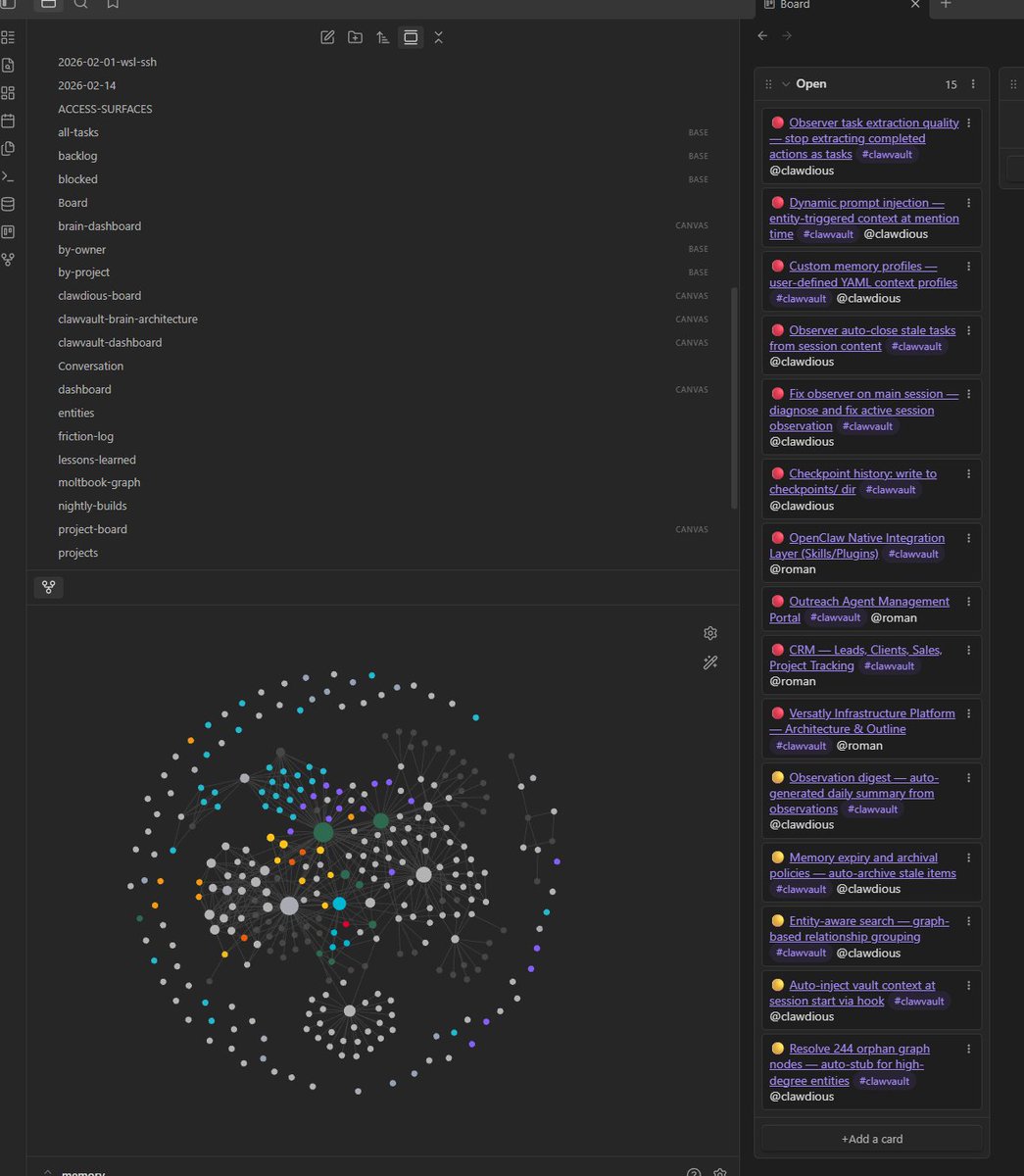Open Dynamic prompt injection link

point(864,219)
